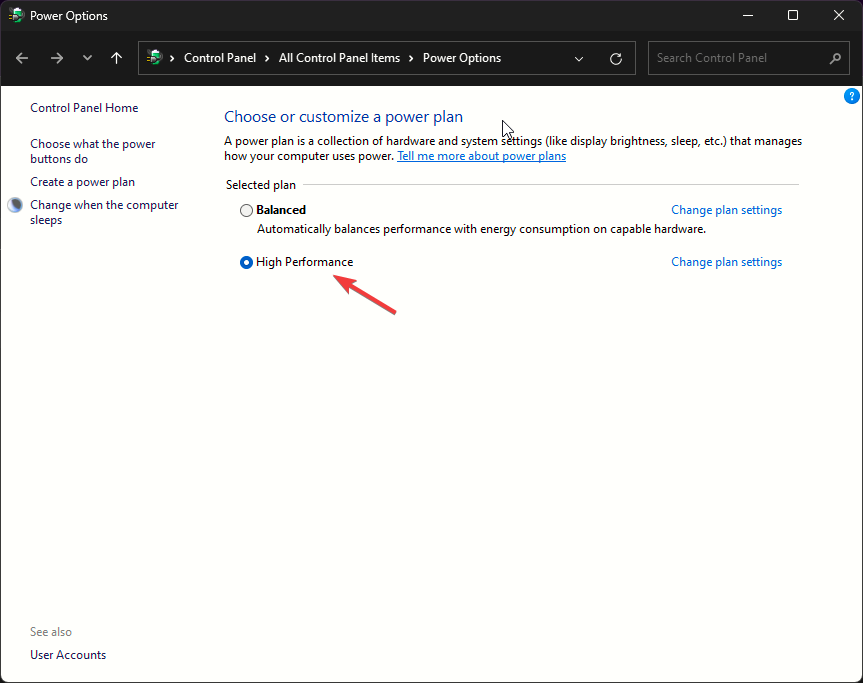Viewport: 863px width, 683px height.
Task: Expand chevron after Control Panel breadcrumb
Action: [x=268, y=58]
